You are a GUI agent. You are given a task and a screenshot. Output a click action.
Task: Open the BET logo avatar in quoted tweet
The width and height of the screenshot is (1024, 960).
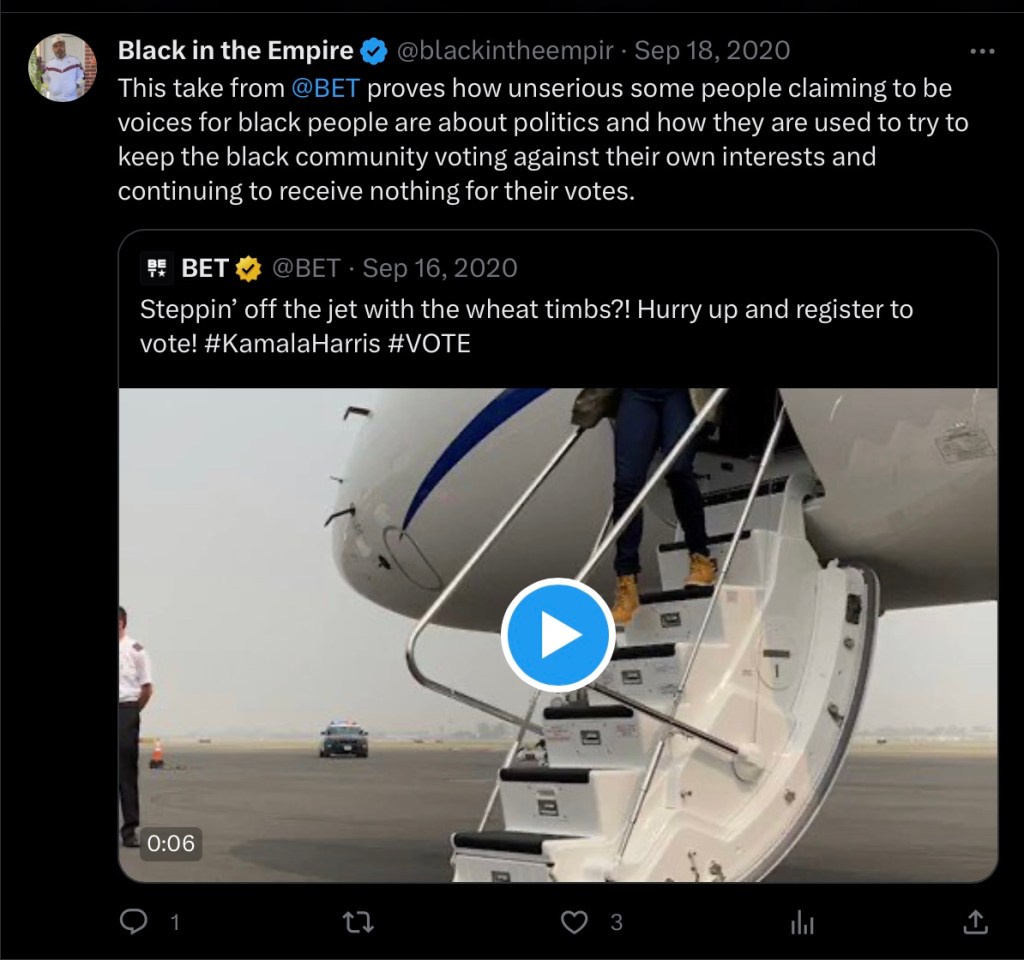point(157,268)
